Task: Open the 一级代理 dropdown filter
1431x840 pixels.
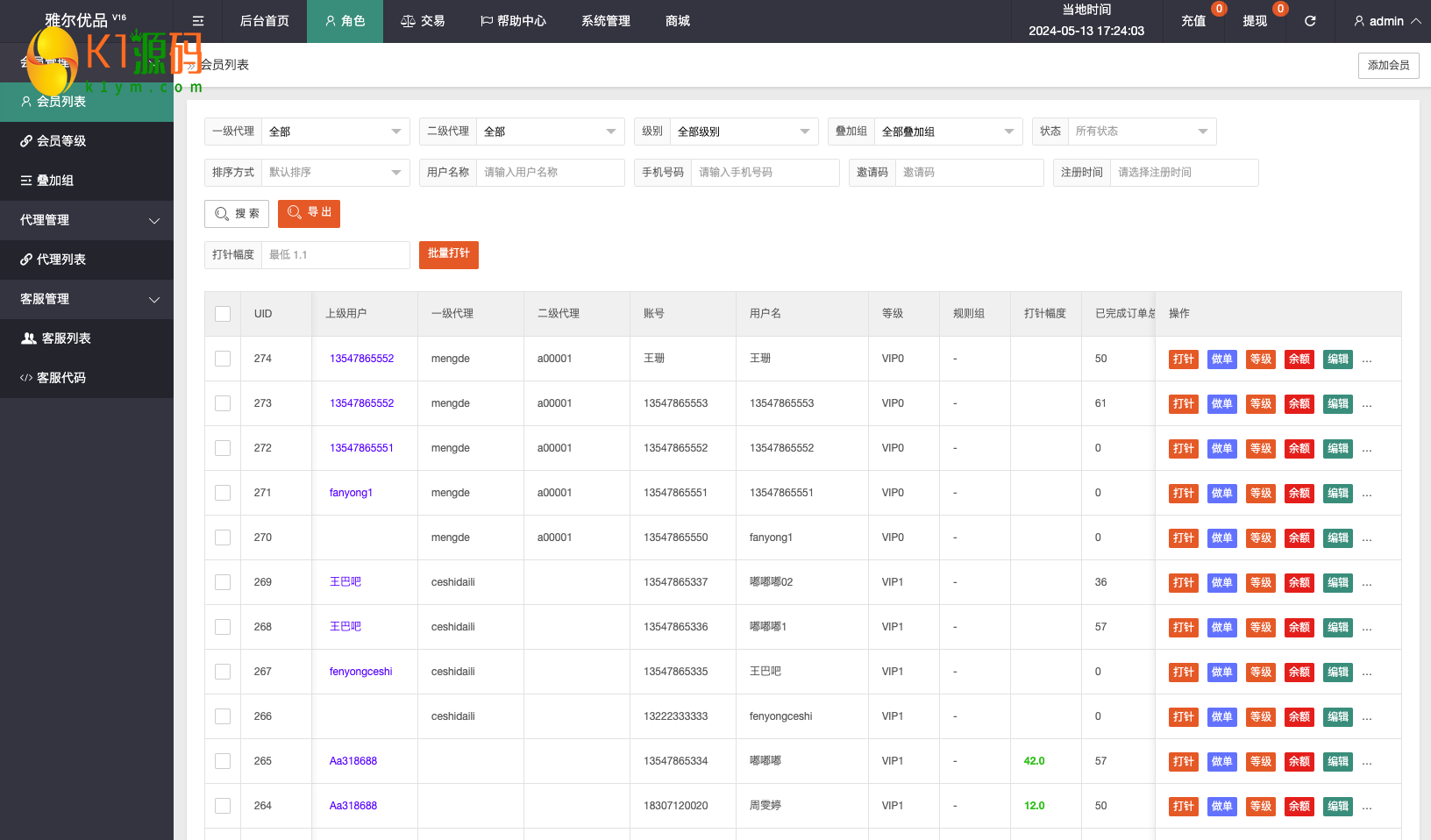Action: 335,132
